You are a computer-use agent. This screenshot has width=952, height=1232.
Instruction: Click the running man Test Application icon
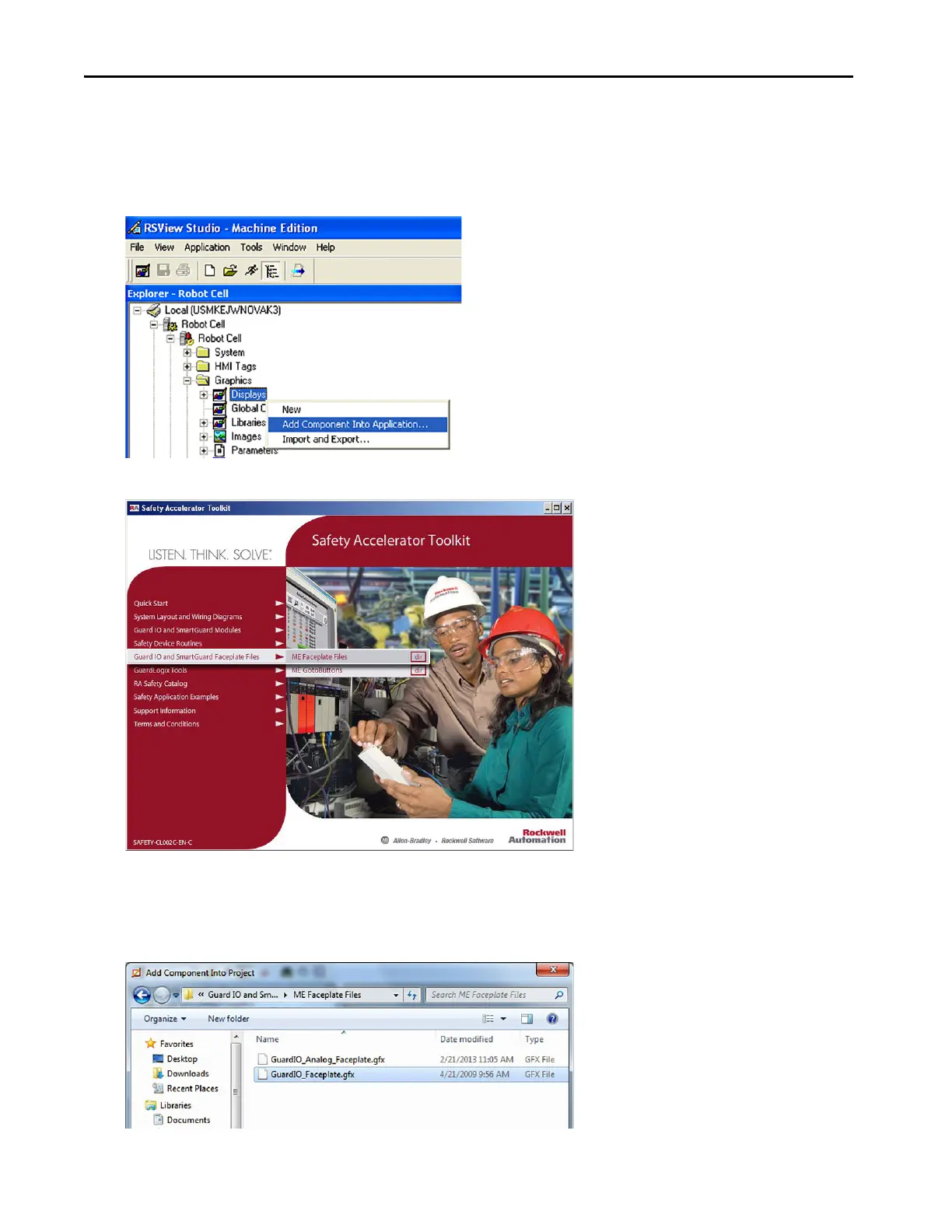[x=250, y=271]
